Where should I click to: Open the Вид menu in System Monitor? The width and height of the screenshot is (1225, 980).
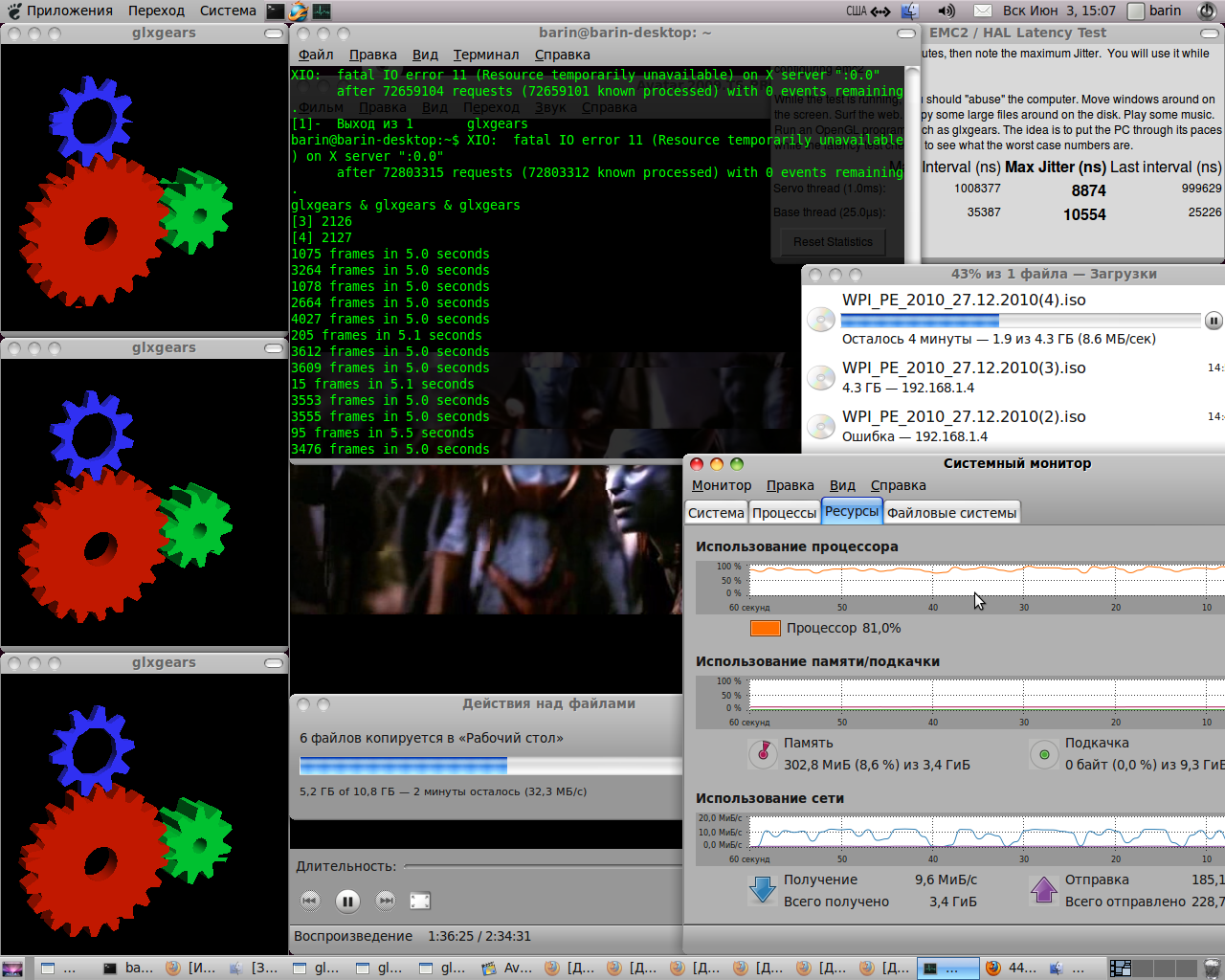click(x=842, y=485)
